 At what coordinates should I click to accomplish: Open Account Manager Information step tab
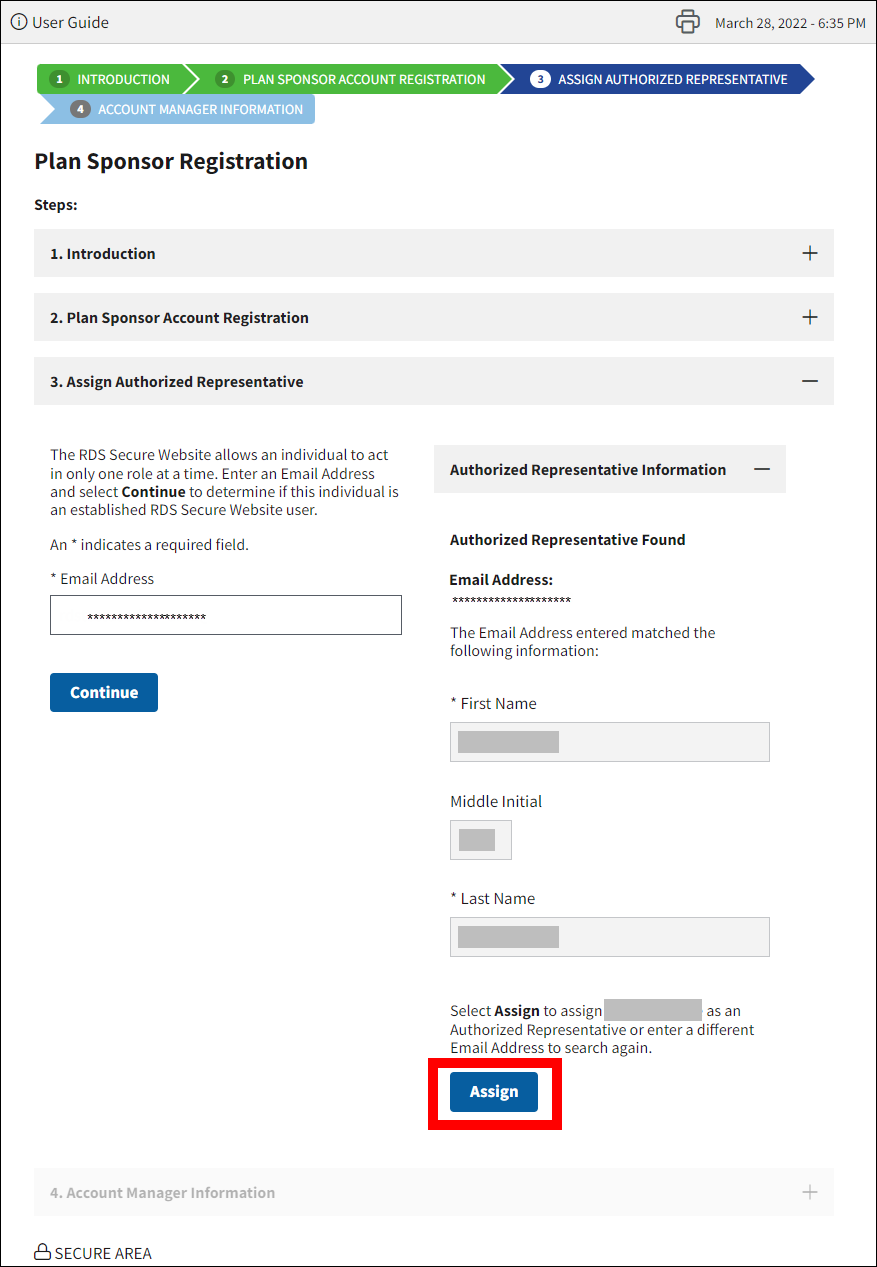[x=188, y=110]
